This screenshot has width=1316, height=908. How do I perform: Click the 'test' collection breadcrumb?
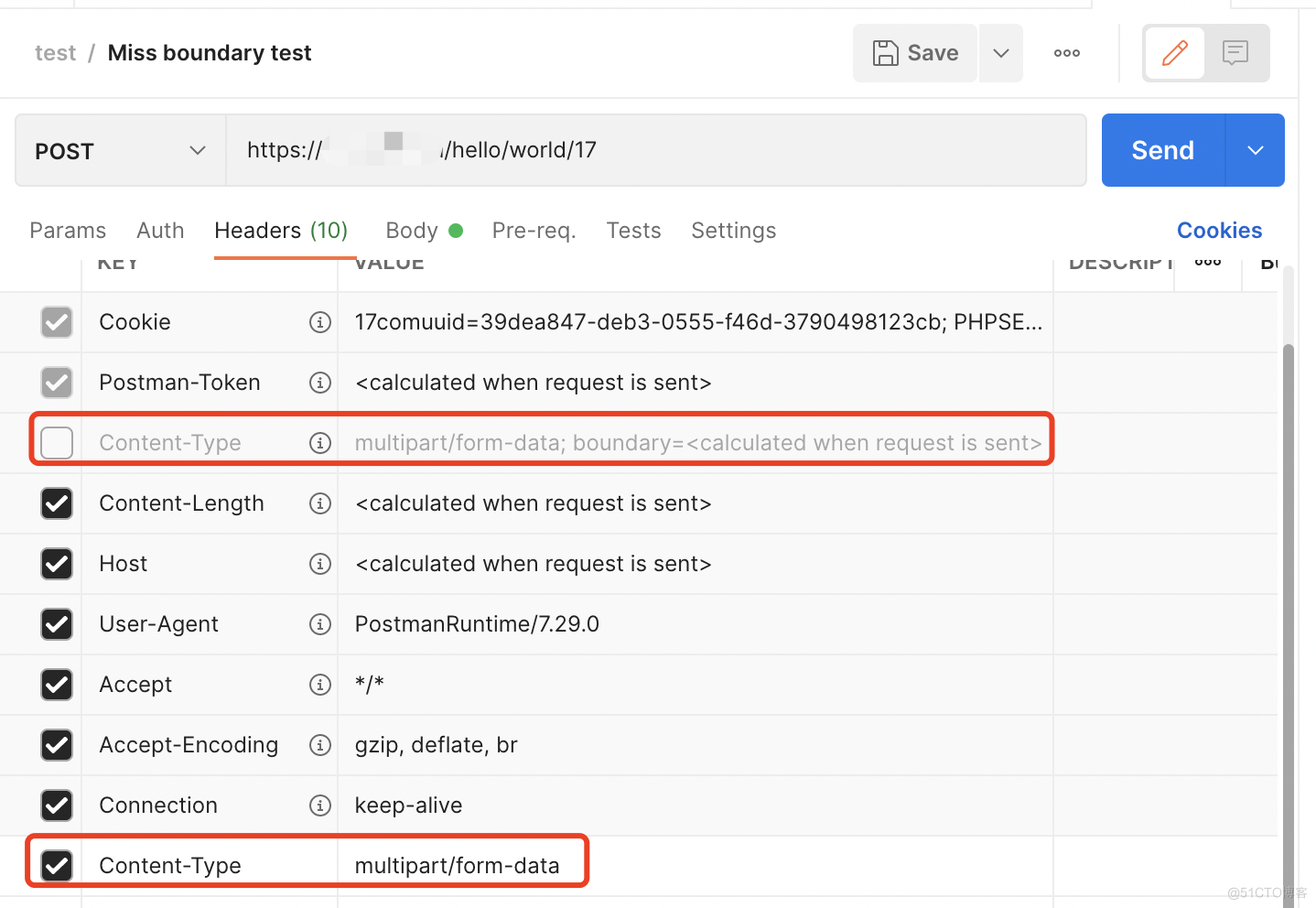(x=55, y=53)
